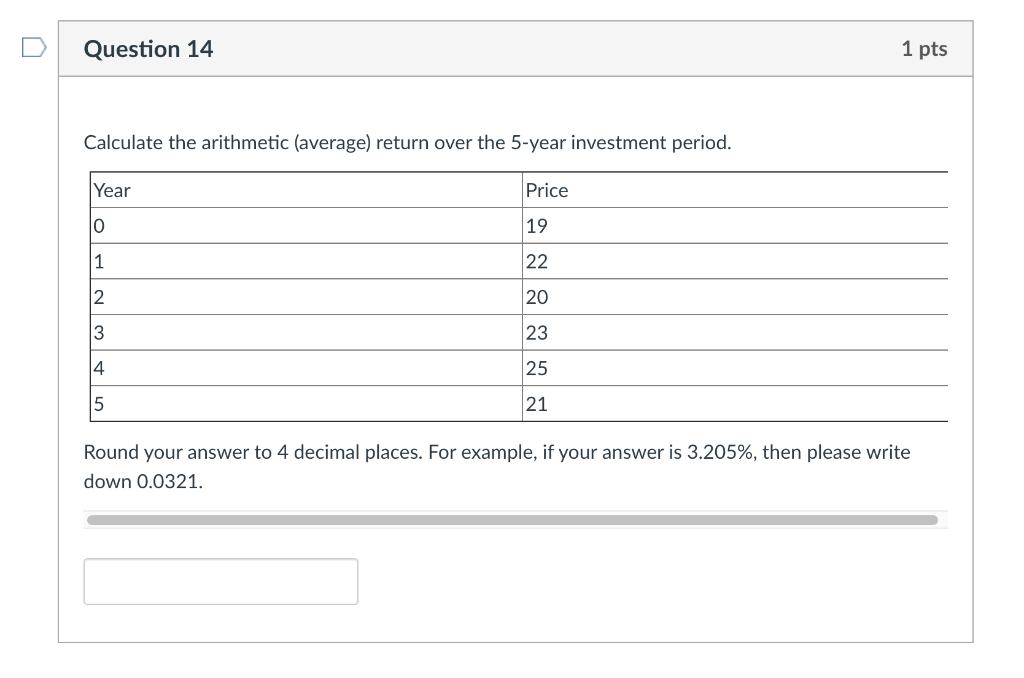Click the 1 pts label
Screen dimensions: 1024x678
(x=925, y=48)
